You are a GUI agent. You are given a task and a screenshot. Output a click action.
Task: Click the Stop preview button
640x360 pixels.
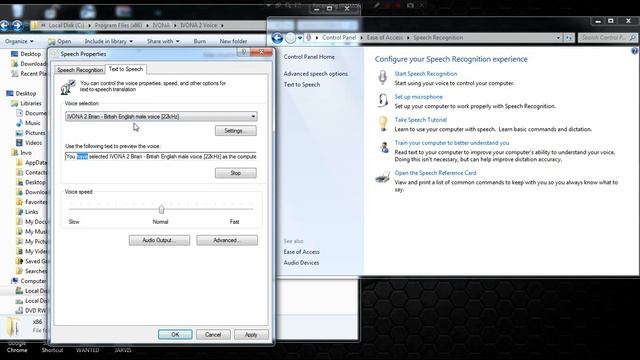click(x=236, y=173)
